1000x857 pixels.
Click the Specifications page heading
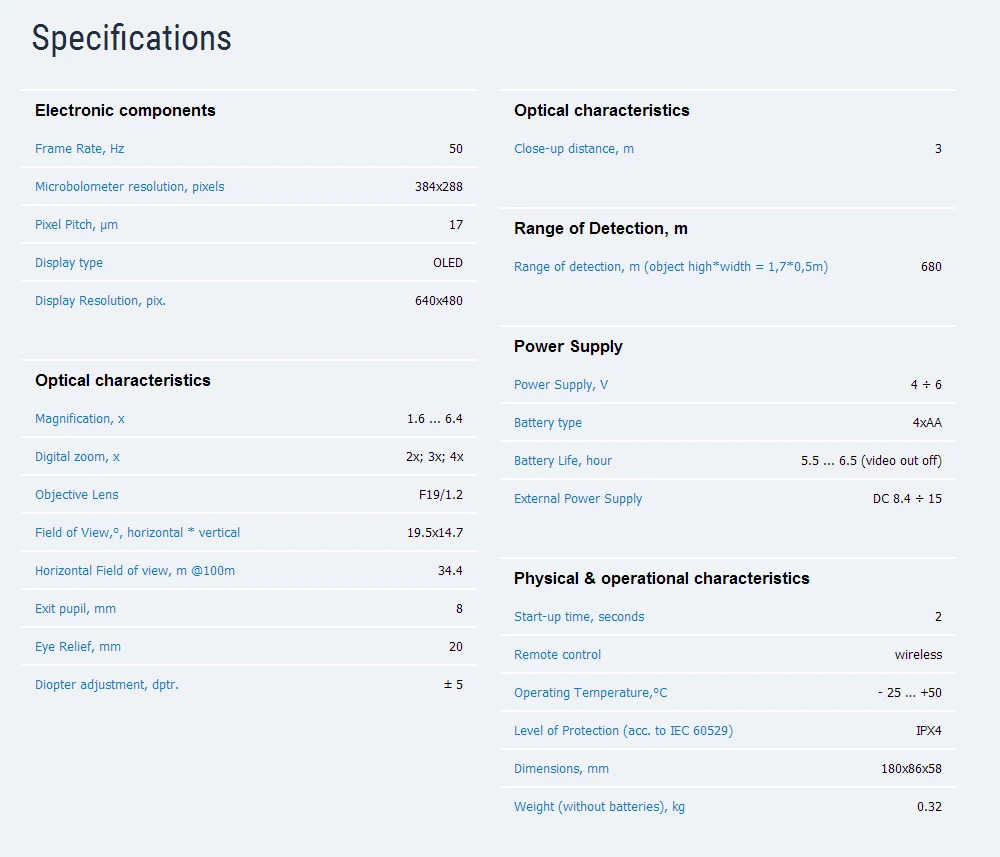(x=131, y=38)
